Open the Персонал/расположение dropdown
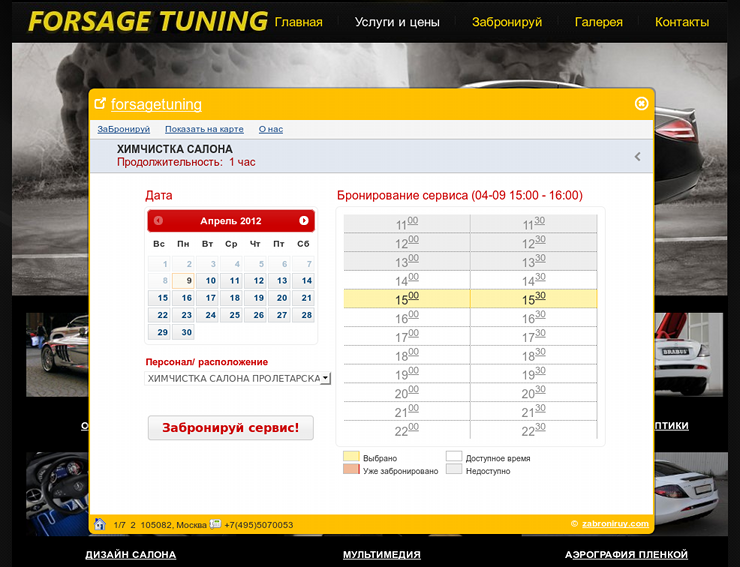Screen dimensions: 740x567 tap(237, 378)
